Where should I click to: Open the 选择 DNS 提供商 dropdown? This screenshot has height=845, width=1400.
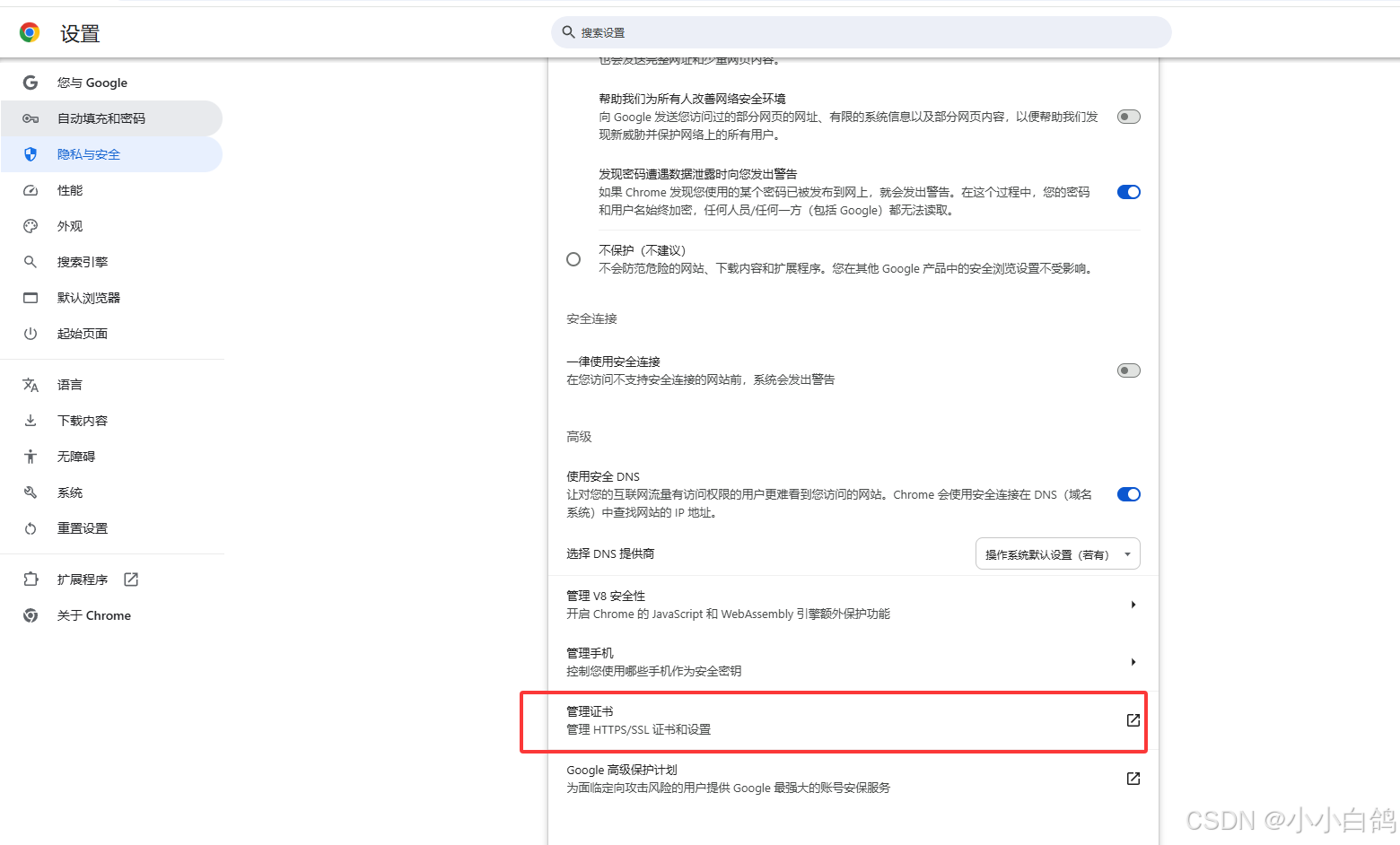pyautogui.click(x=1057, y=554)
